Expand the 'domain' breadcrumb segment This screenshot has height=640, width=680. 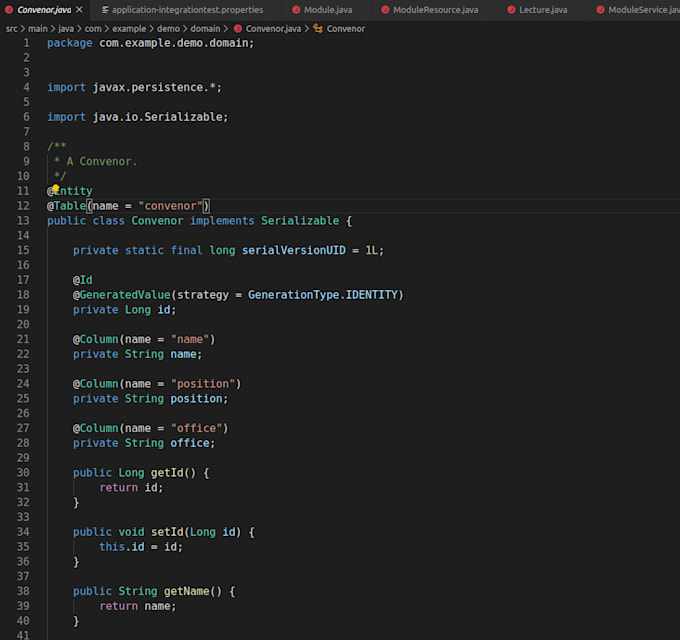pos(203,29)
